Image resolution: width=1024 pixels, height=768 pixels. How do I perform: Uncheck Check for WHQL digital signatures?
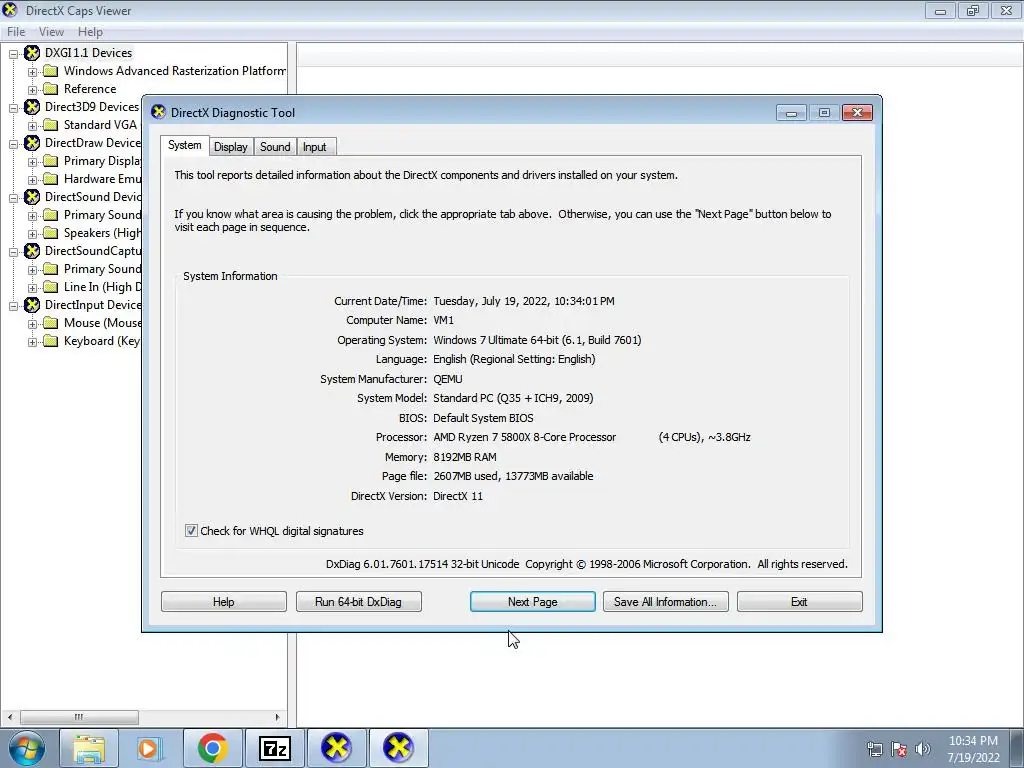click(x=191, y=531)
